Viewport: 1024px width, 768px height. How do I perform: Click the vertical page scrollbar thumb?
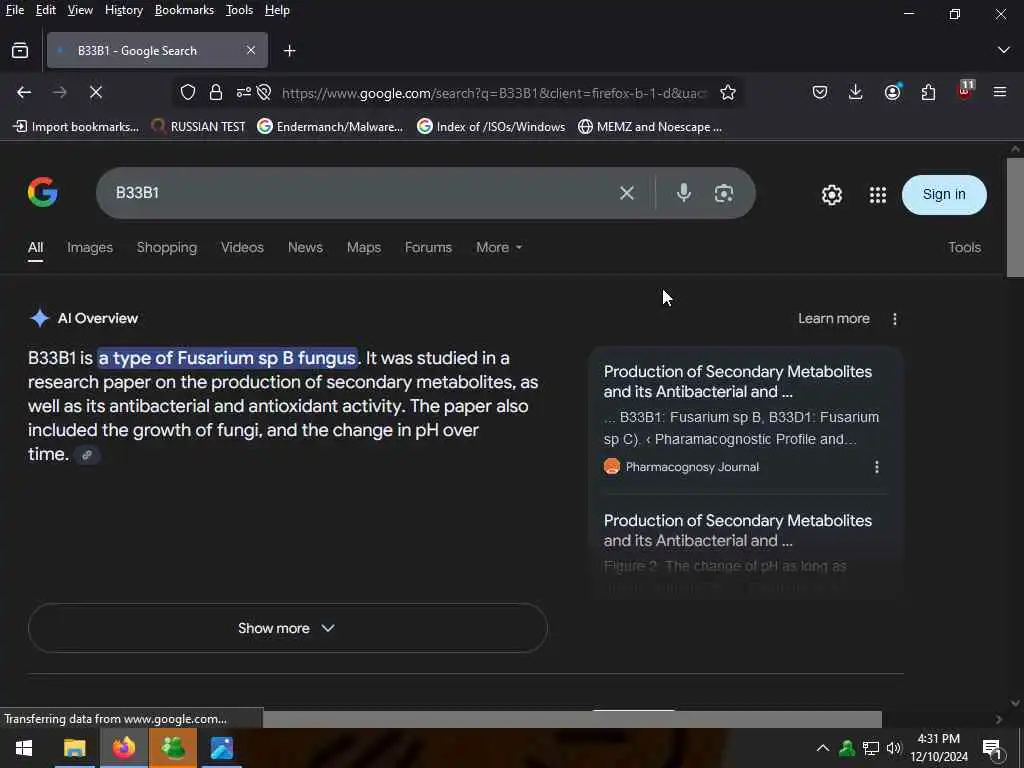pos(1015,217)
